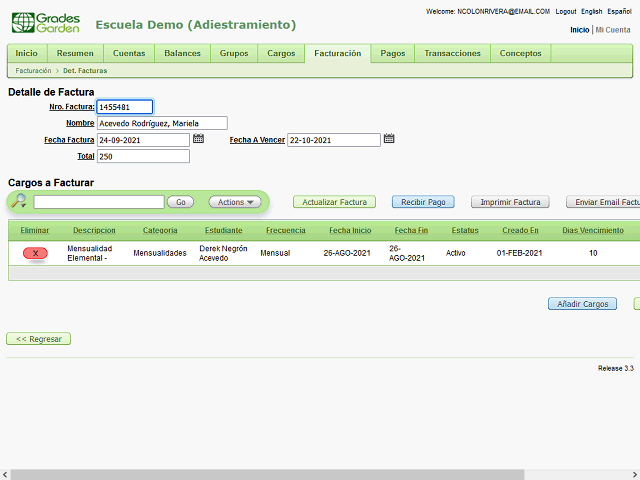The image size is (640, 480).
Task: Expand the Actions dropdown menu
Action: click(x=235, y=202)
